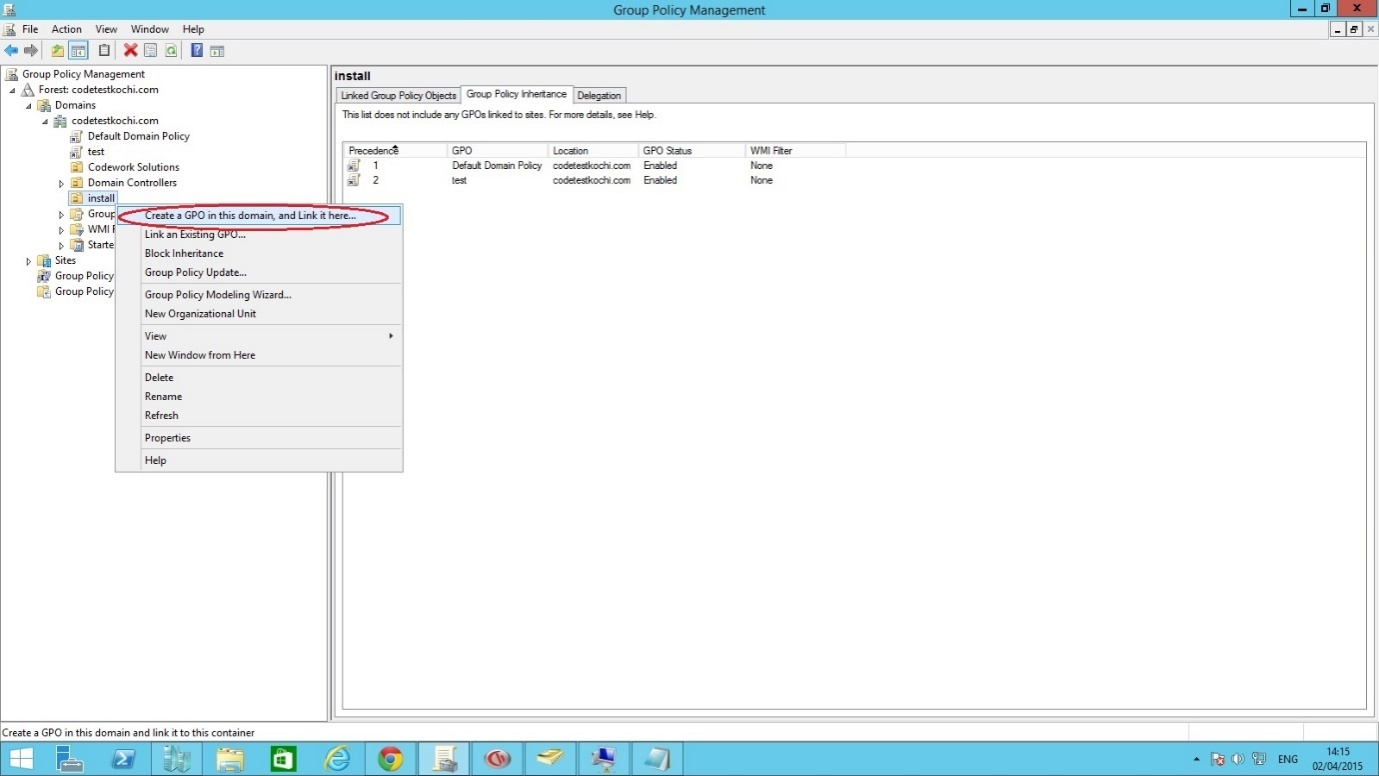
Task: Choose Create a GPO in this domain option
Action: [250, 215]
